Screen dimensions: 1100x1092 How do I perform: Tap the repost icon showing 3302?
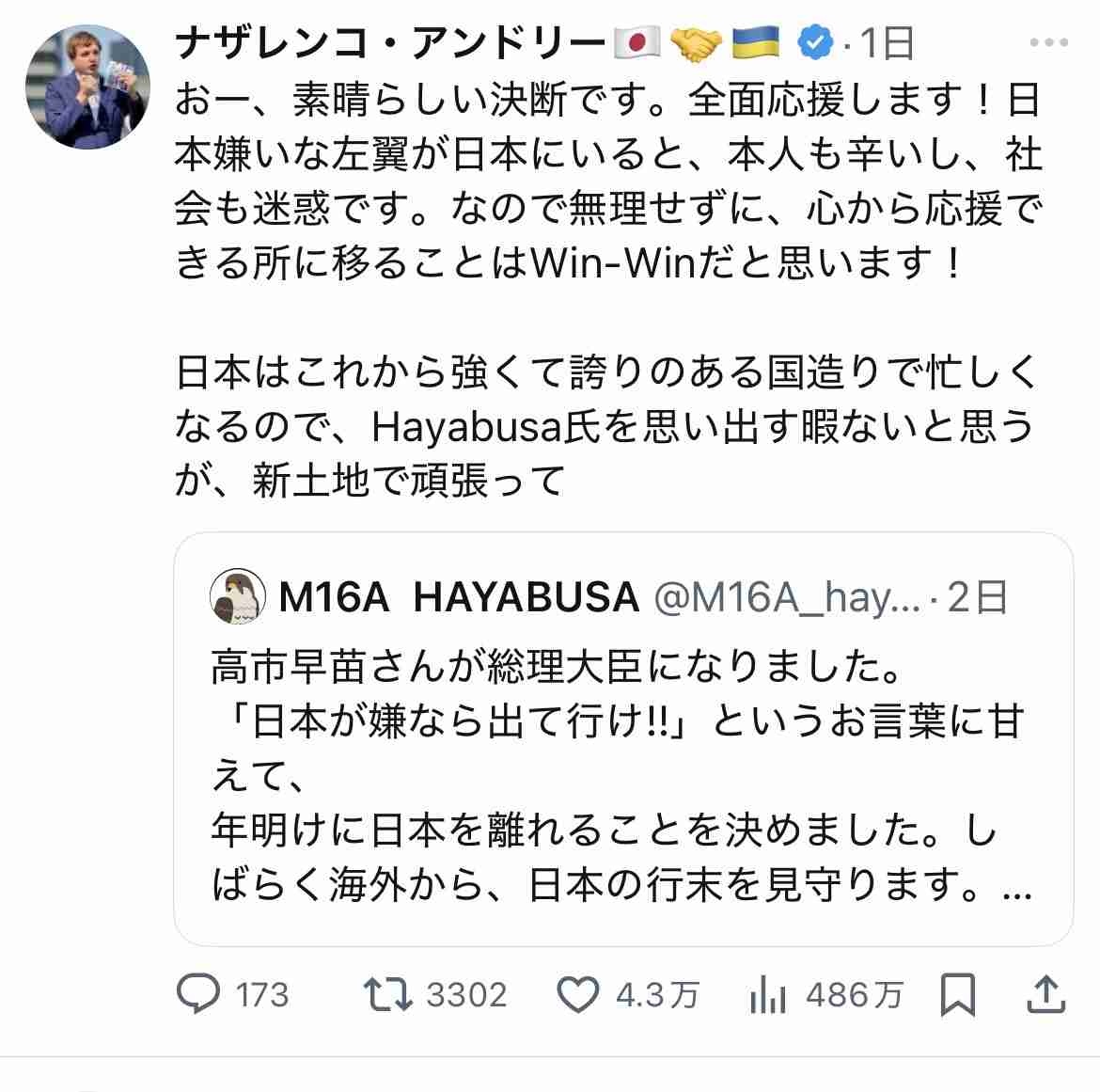pos(389,994)
